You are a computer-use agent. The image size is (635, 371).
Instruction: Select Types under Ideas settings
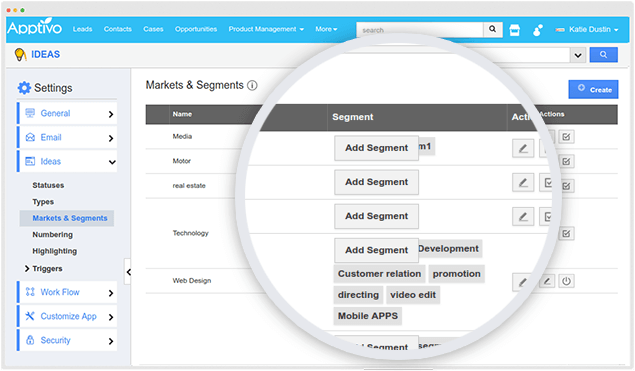point(43,202)
